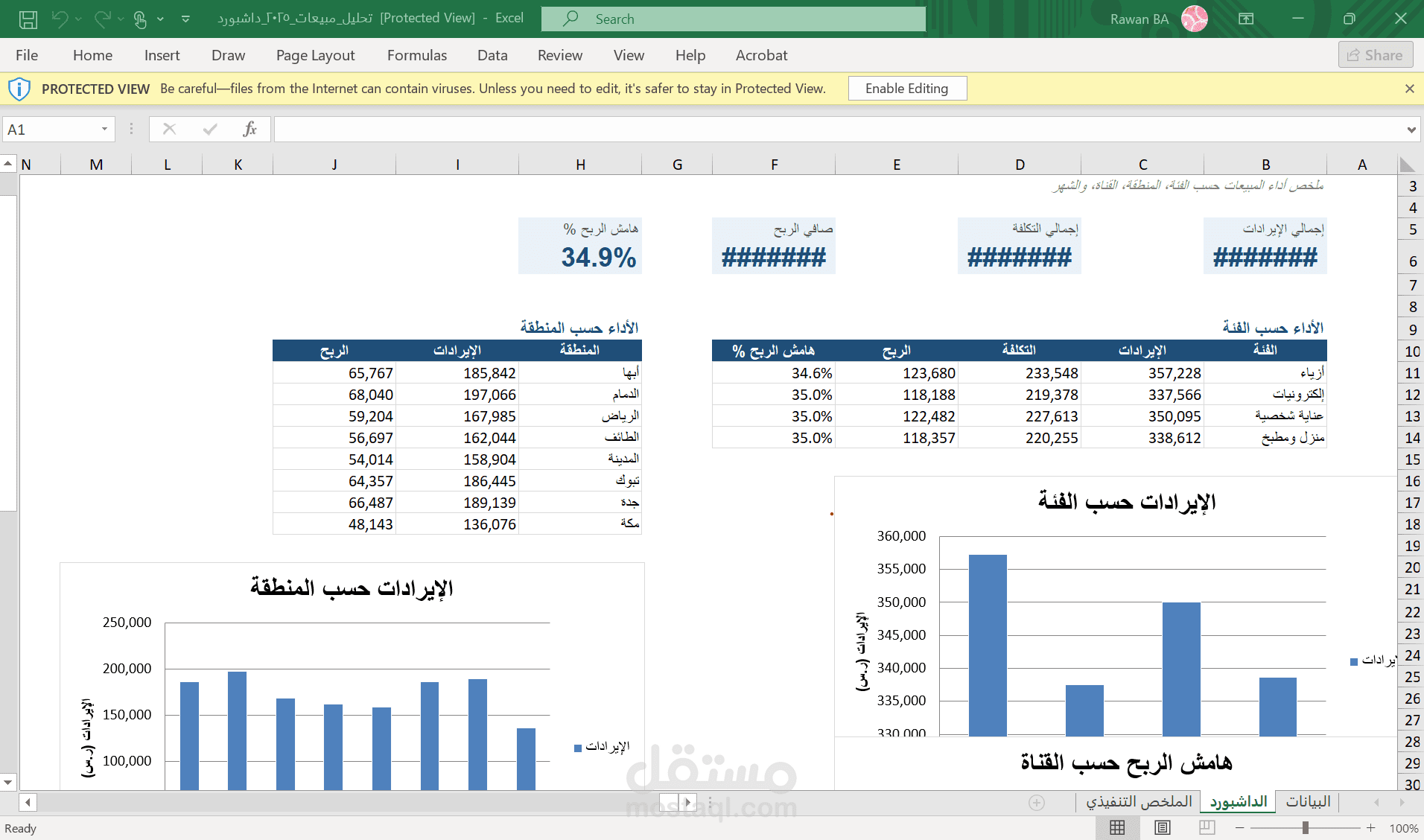Open the Formulas tab
1424x840 pixels.
pyautogui.click(x=417, y=55)
